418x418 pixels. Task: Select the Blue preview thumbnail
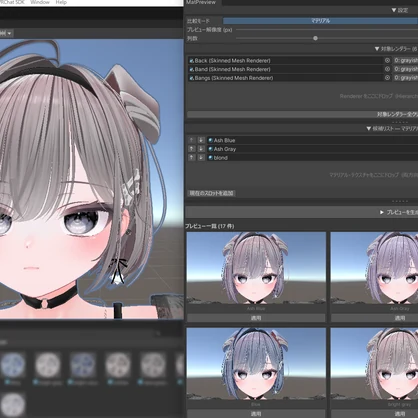[256, 364]
